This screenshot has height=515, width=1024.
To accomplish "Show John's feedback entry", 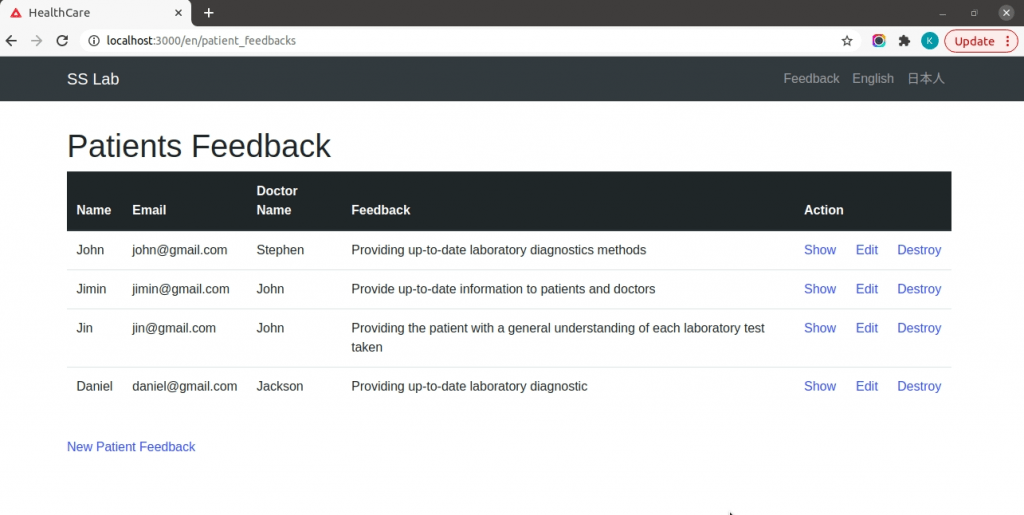I will (x=820, y=250).
